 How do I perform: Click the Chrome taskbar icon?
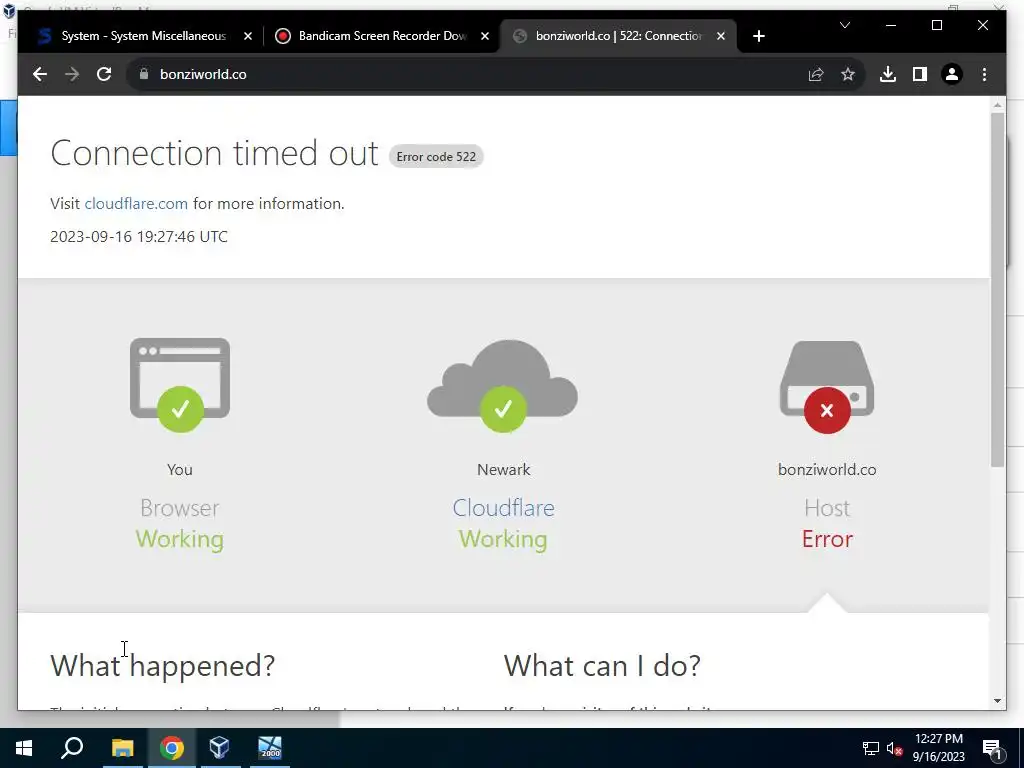171,748
